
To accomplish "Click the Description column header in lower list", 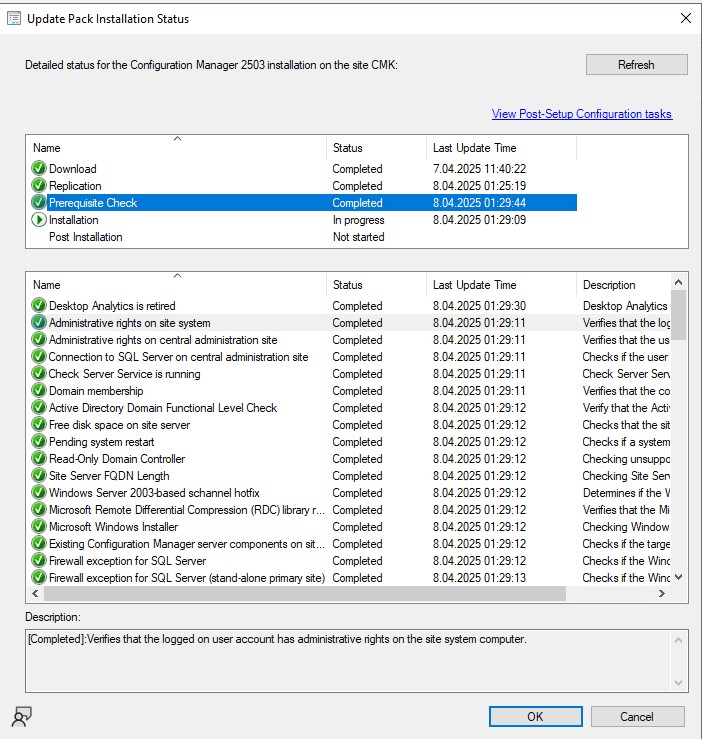I will coord(620,285).
